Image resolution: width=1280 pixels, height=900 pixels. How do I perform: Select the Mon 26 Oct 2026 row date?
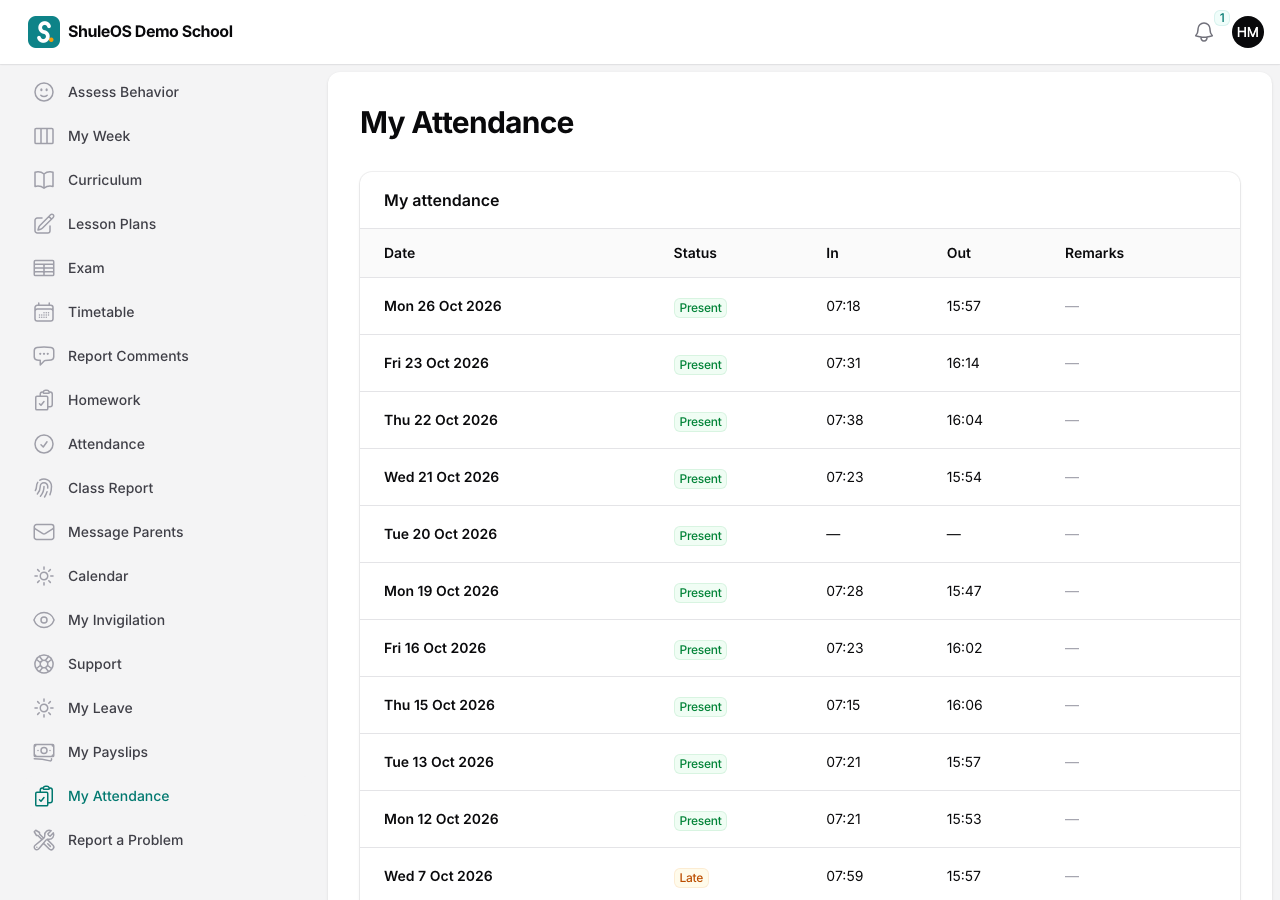[443, 306]
